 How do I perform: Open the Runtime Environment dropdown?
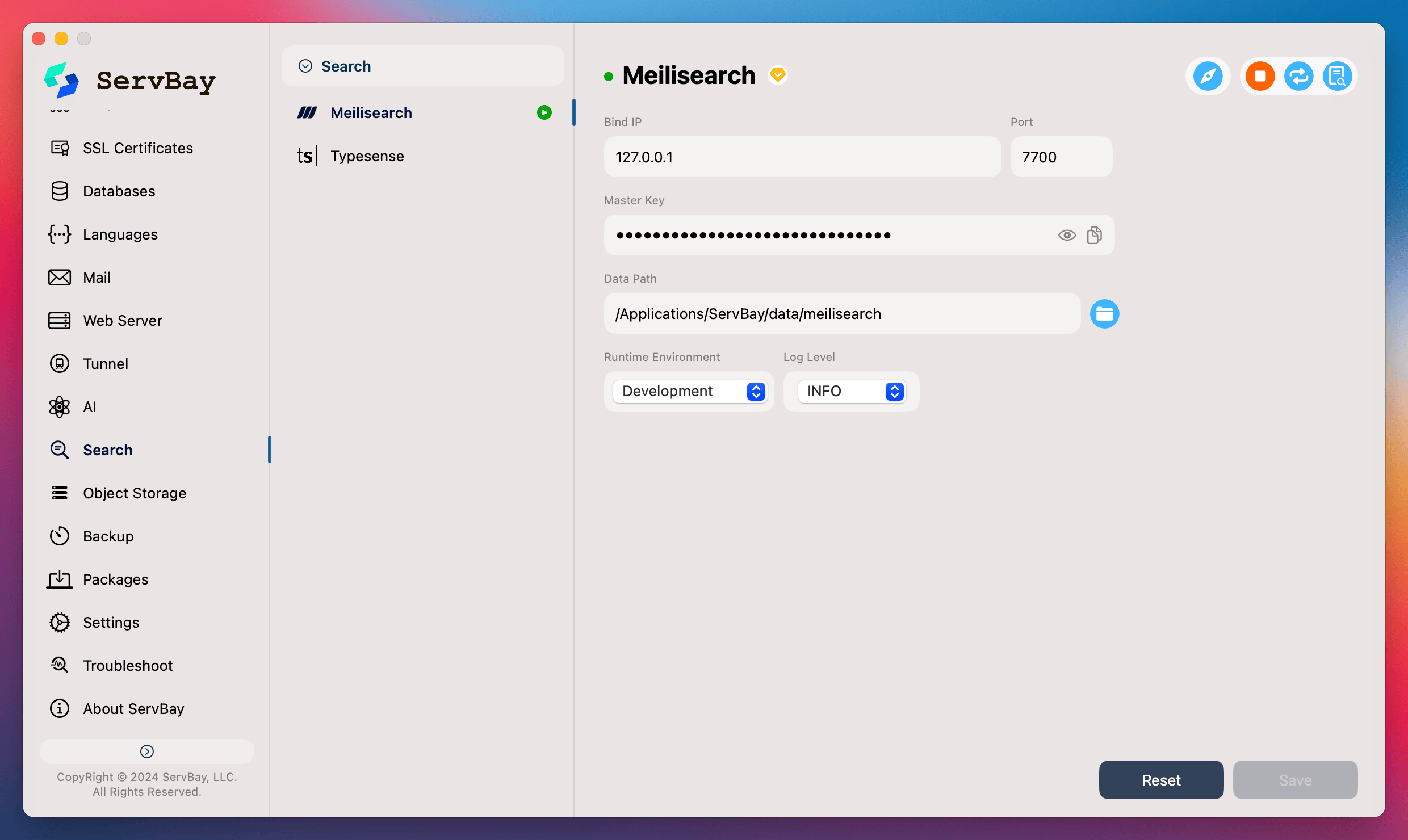pyautogui.click(x=690, y=392)
